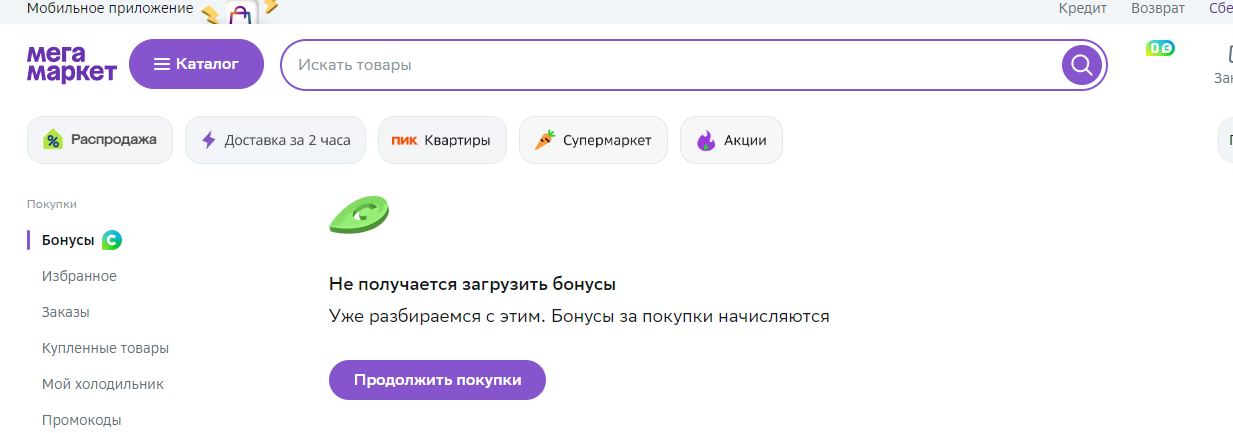Select Бонусы in the sidebar
Image resolution: width=1233 pixels, height=433 pixels.
(68, 240)
